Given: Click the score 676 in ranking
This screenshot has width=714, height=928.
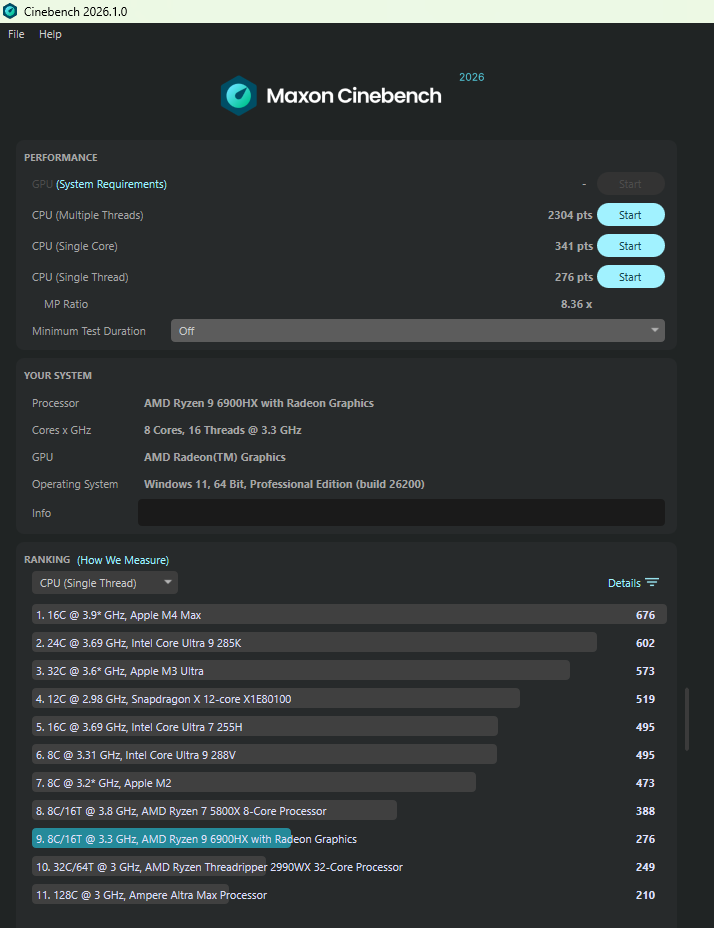Looking at the screenshot, I should pyautogui.click(x=645, y=615).
